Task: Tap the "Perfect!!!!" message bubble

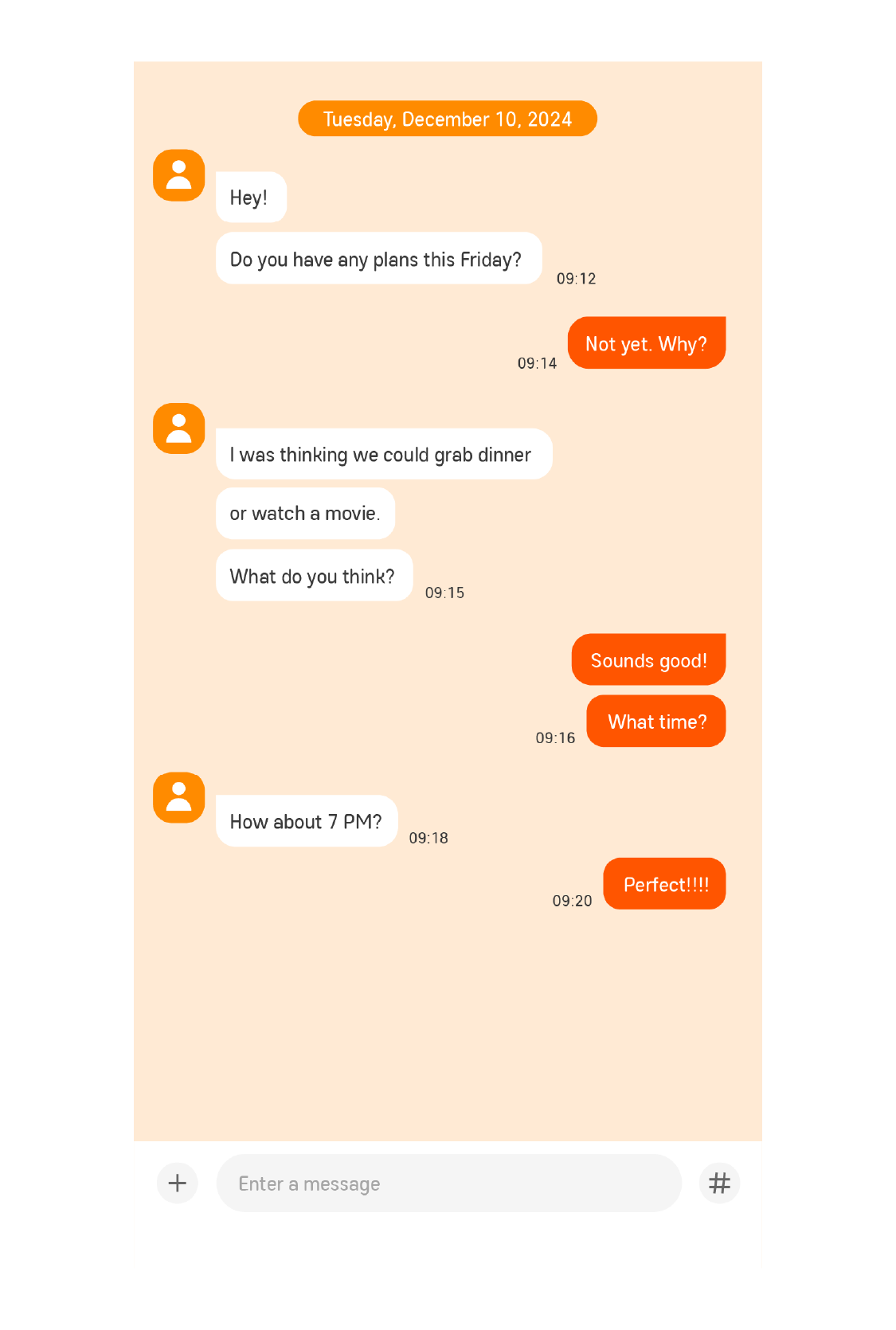Action: pyautogui.click(x=664, y=883)
